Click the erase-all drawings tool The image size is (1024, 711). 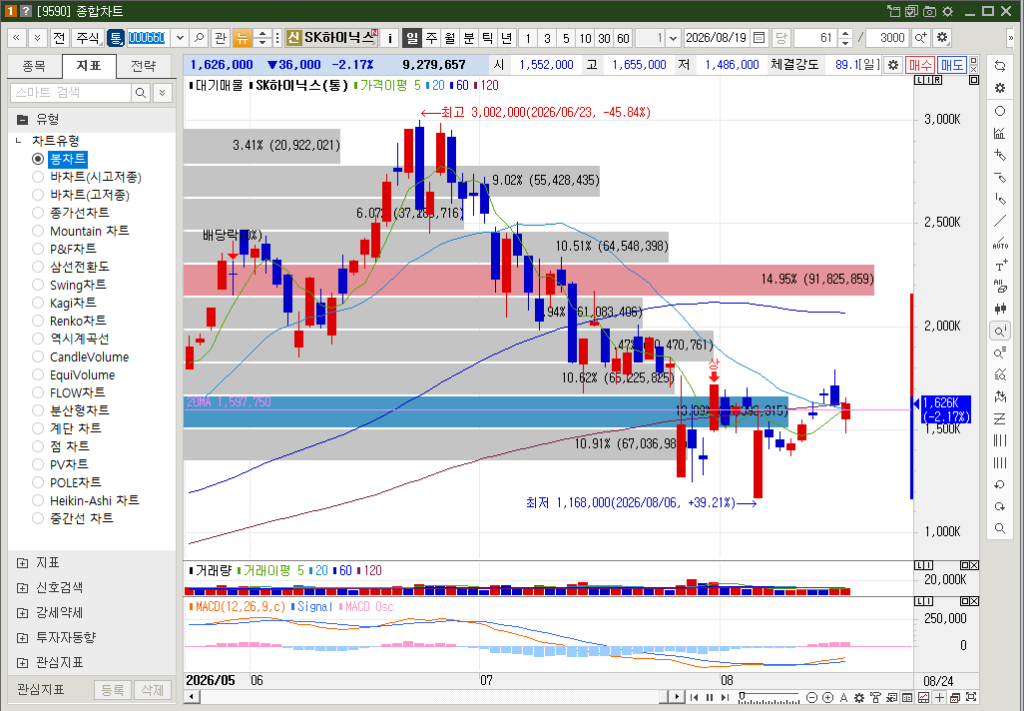coord(1000,287)
